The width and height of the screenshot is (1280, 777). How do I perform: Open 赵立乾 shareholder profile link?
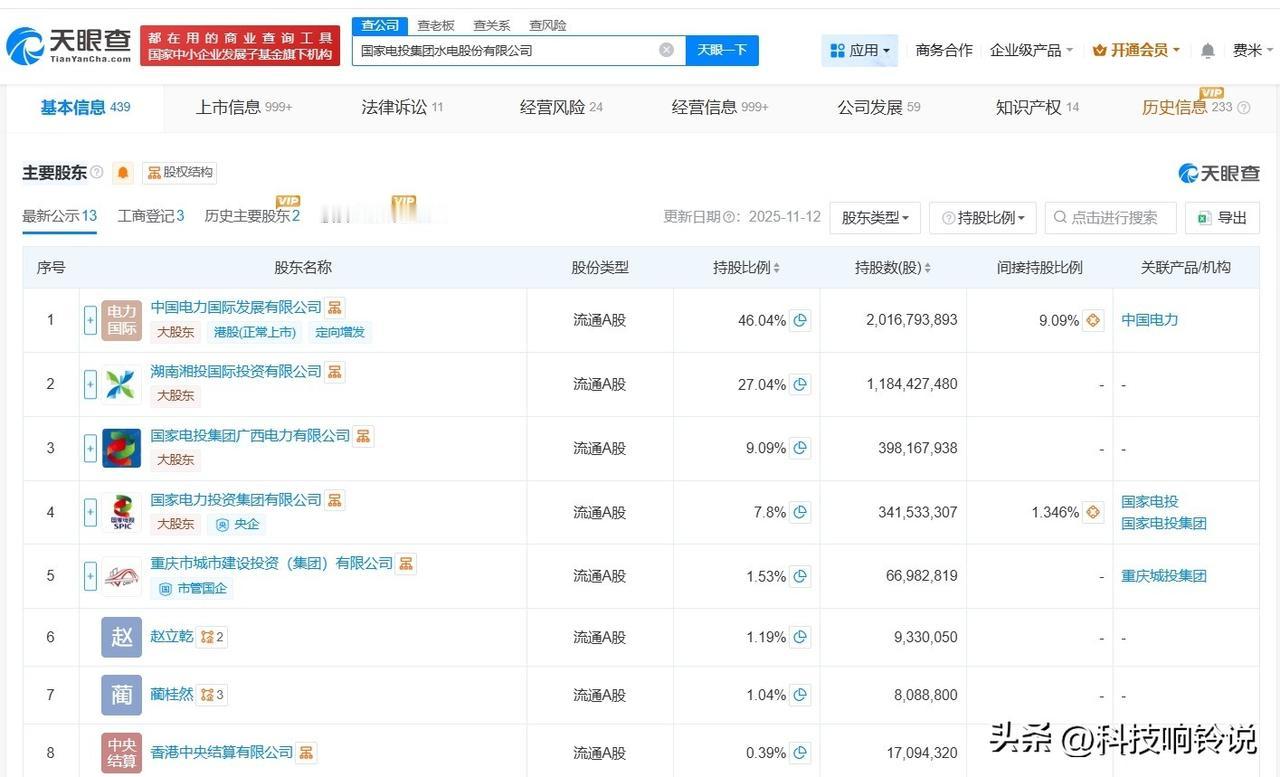(x=172, y=637)
